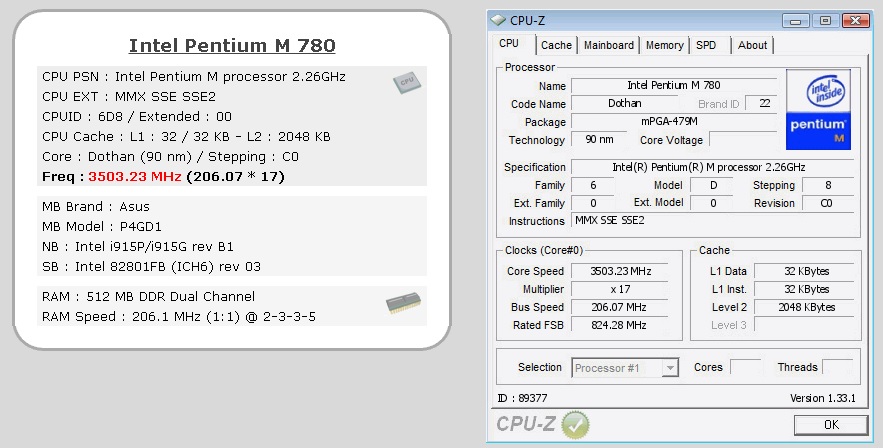The width and height of the screenshot is (883, 448).
Task: Click the NB : Intel i915P/i915G line
Action: 138,247
